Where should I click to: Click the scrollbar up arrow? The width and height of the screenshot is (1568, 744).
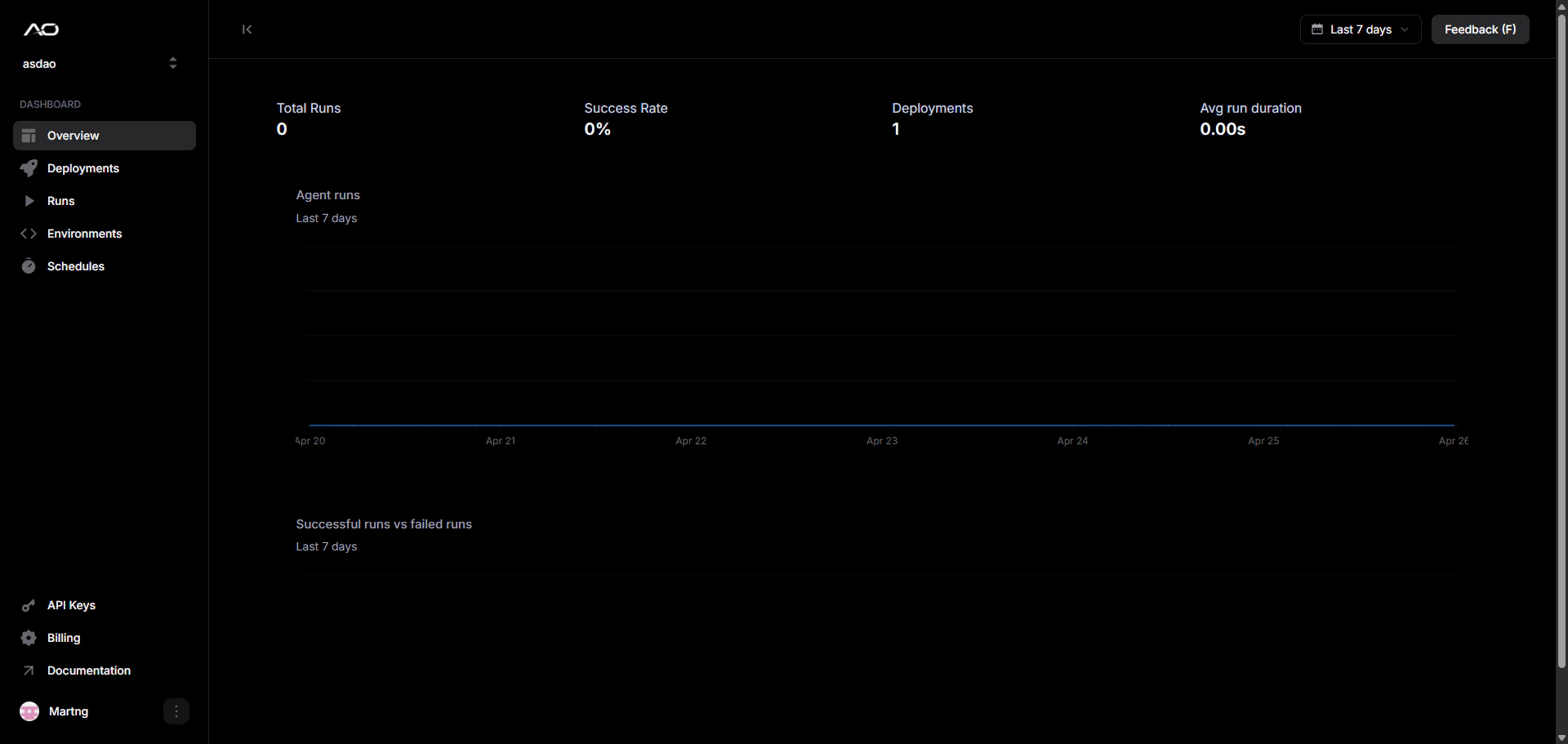tap(1561, 7)
